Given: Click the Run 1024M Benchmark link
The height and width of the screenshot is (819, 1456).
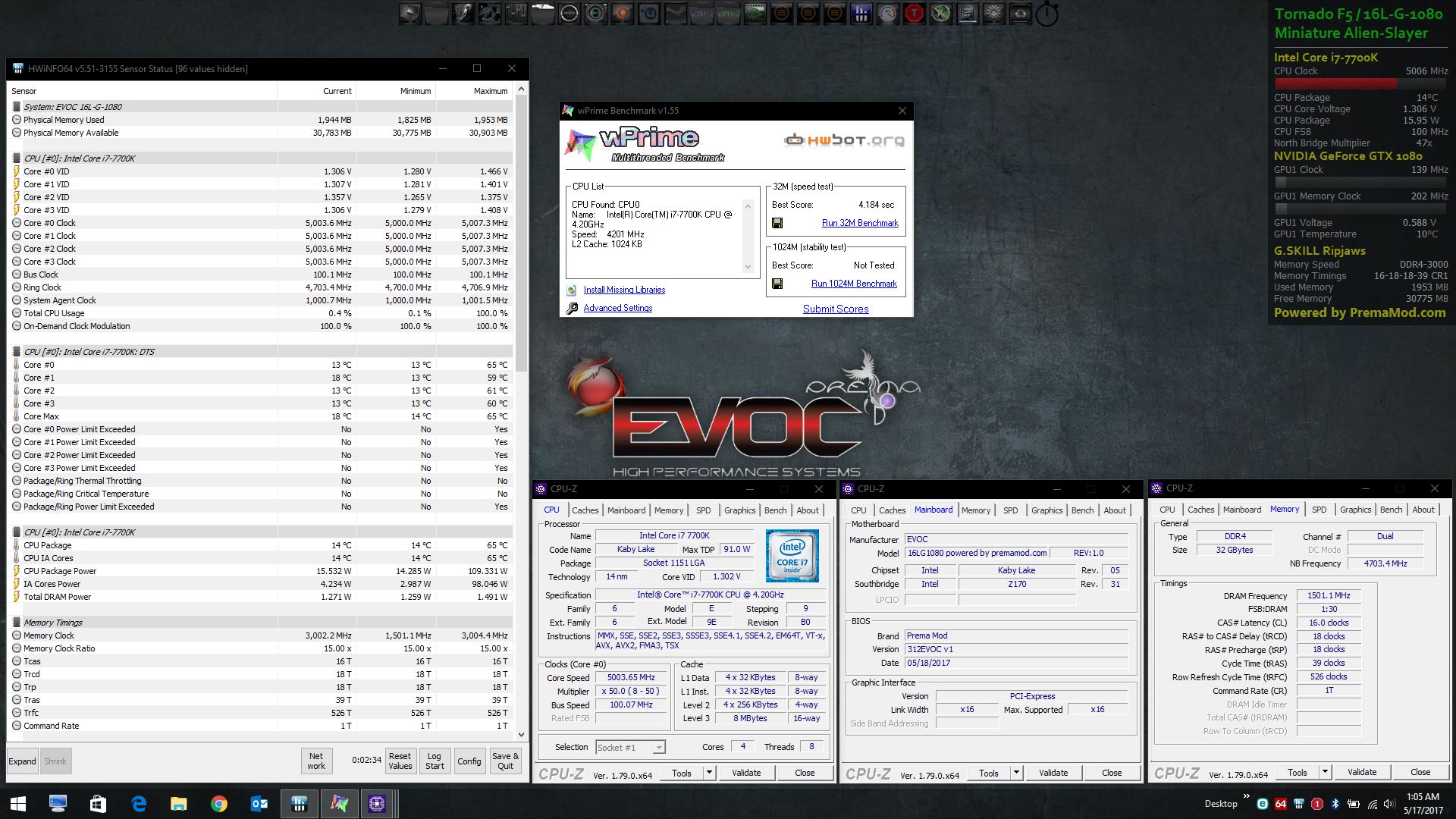Looking at the screenshot, I should coord(854,284).
